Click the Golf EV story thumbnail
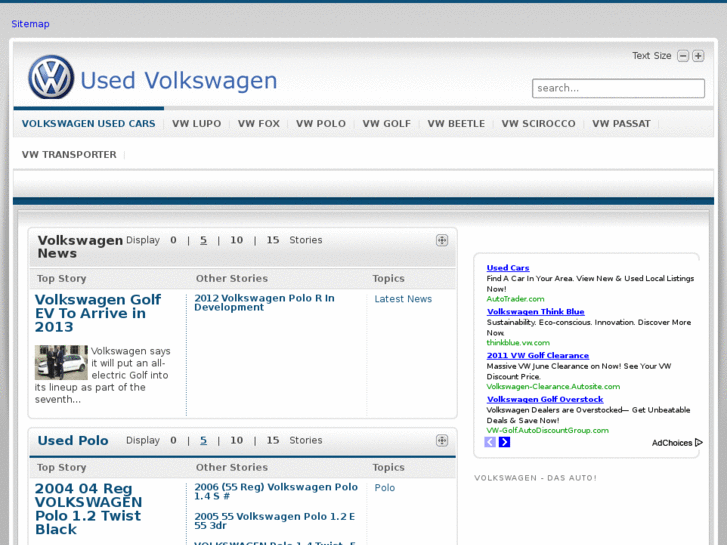727x545 pixels. pos(61,362)
